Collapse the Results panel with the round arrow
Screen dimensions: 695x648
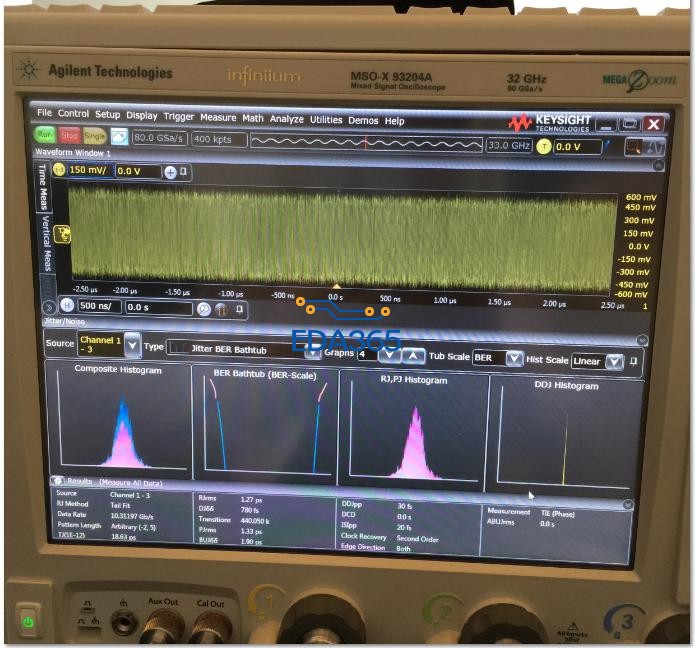tap(627, 505)
